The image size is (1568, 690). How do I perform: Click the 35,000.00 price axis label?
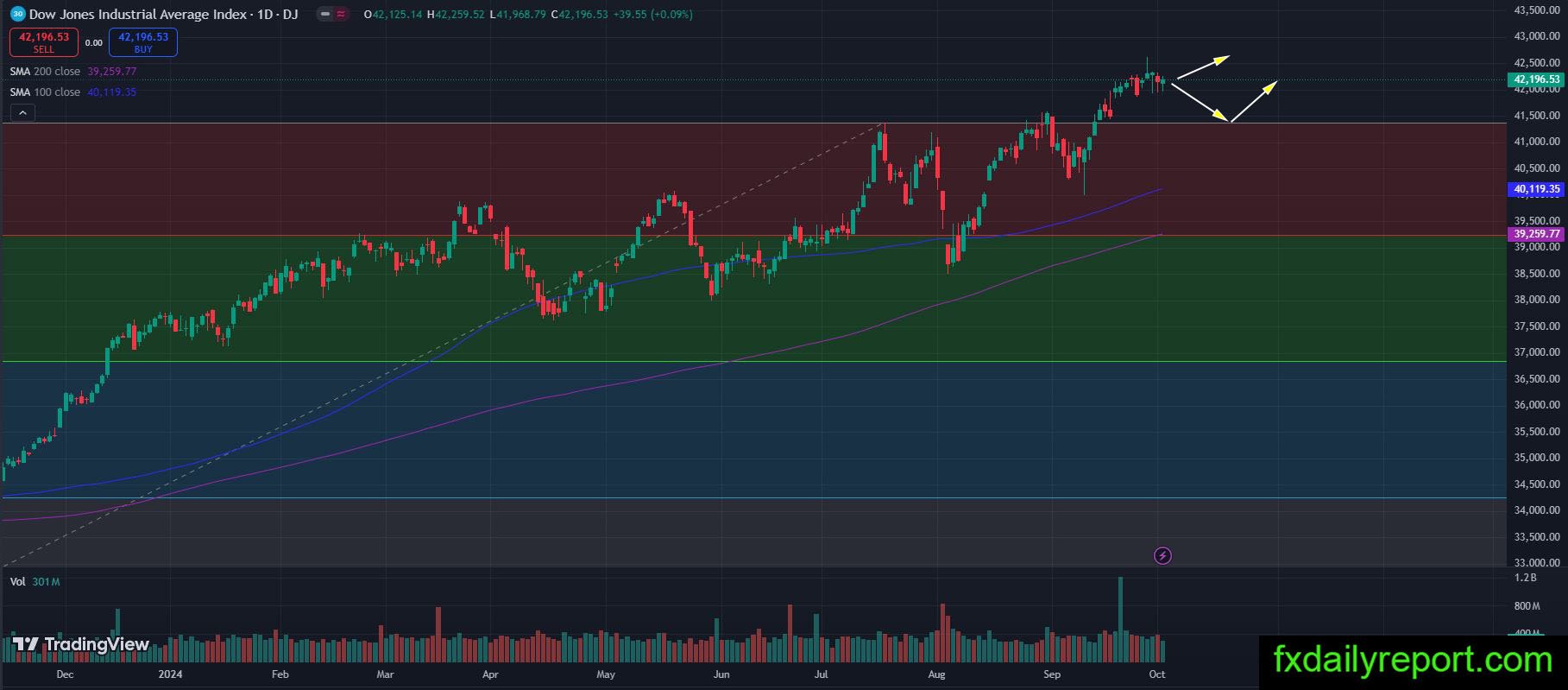click(x=1537, y=458)
